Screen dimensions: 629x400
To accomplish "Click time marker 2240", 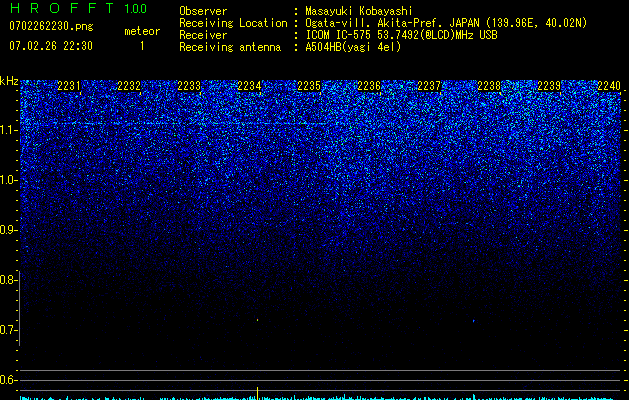I will (x=609, y=86).
